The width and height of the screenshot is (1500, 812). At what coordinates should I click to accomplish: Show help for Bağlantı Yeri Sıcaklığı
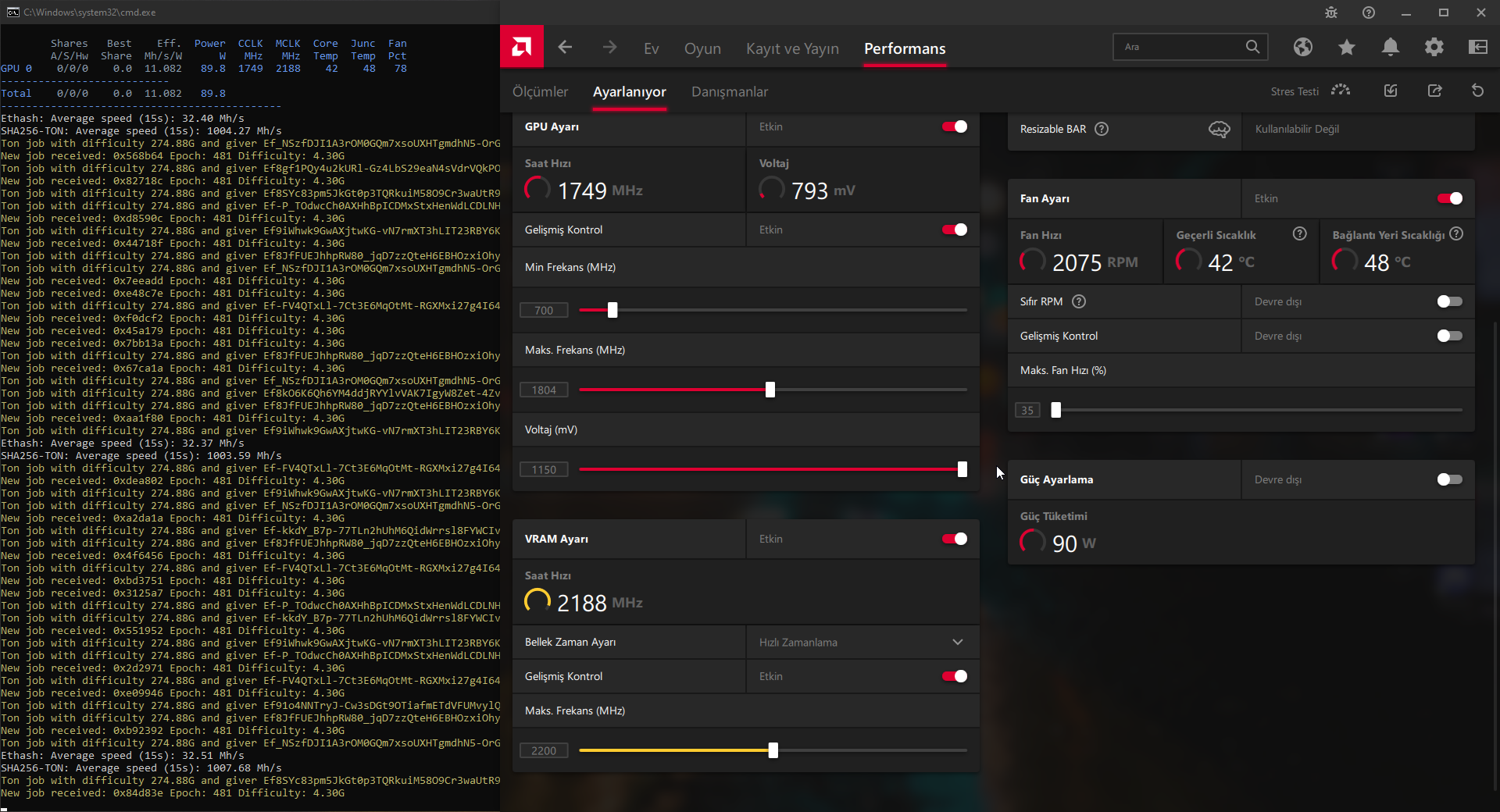coord(1456,234)
